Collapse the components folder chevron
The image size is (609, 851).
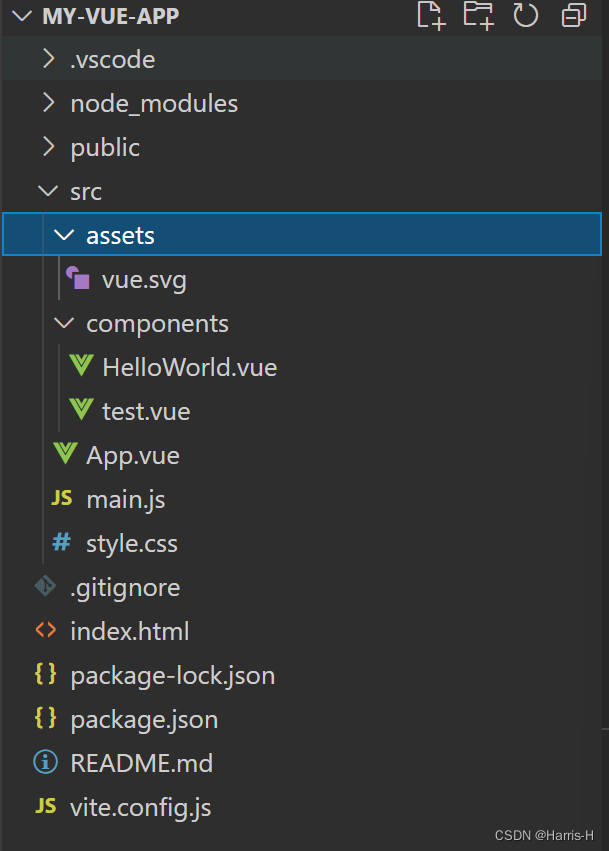(64, 324)
